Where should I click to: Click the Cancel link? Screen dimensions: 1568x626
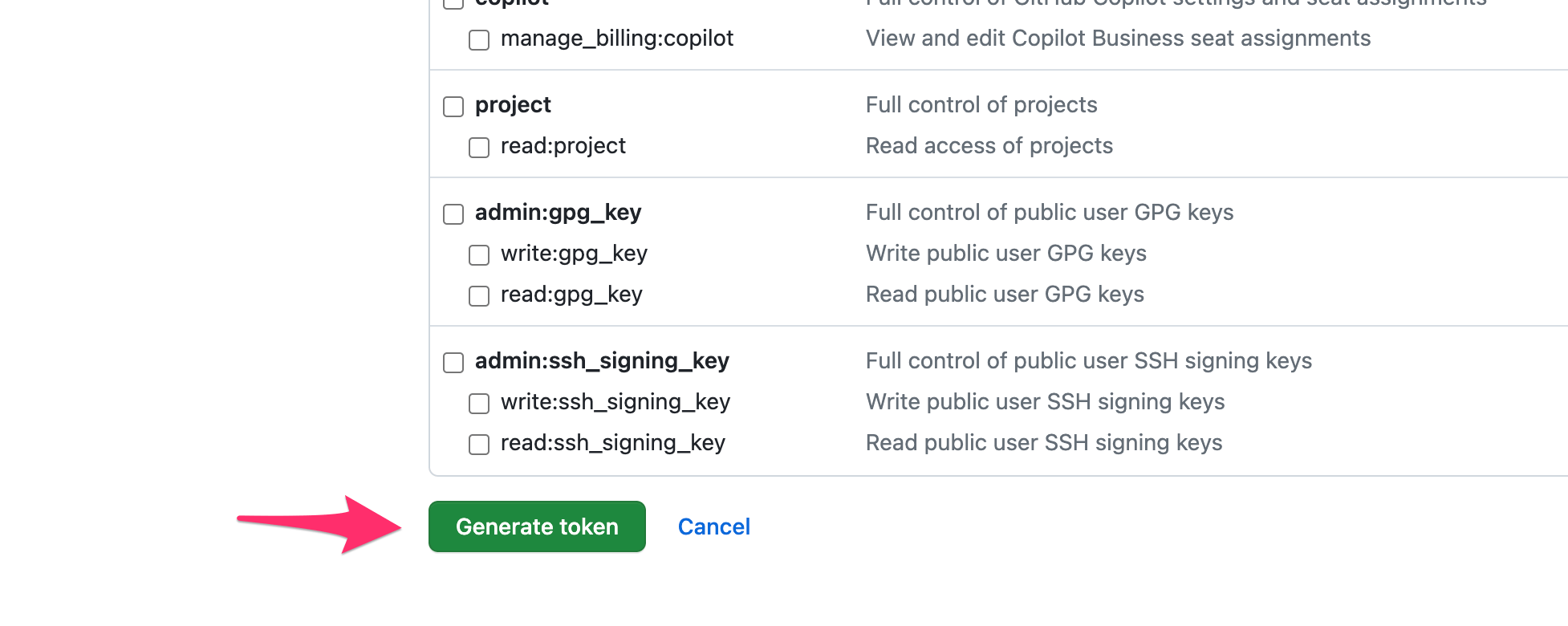pos(713,526)
